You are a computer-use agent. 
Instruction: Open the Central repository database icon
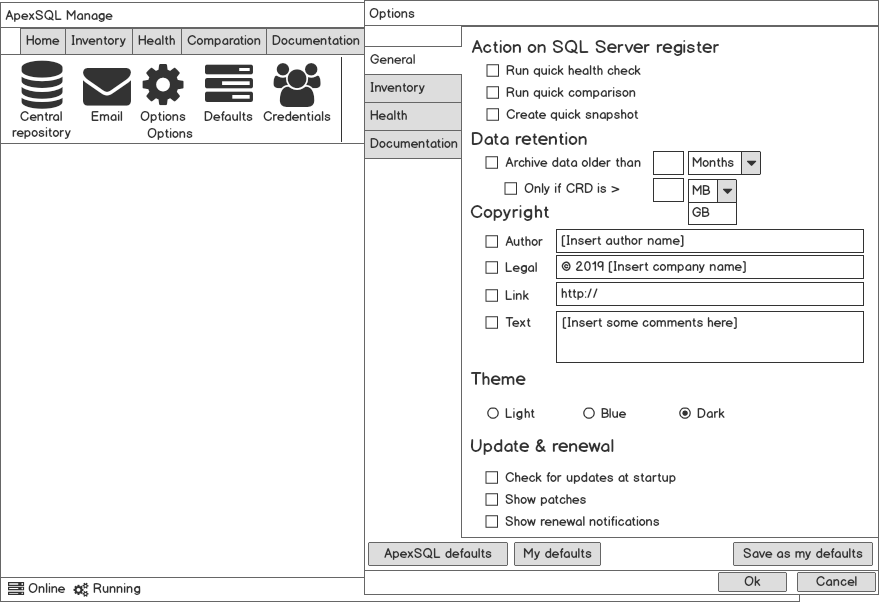click(42, 85)
